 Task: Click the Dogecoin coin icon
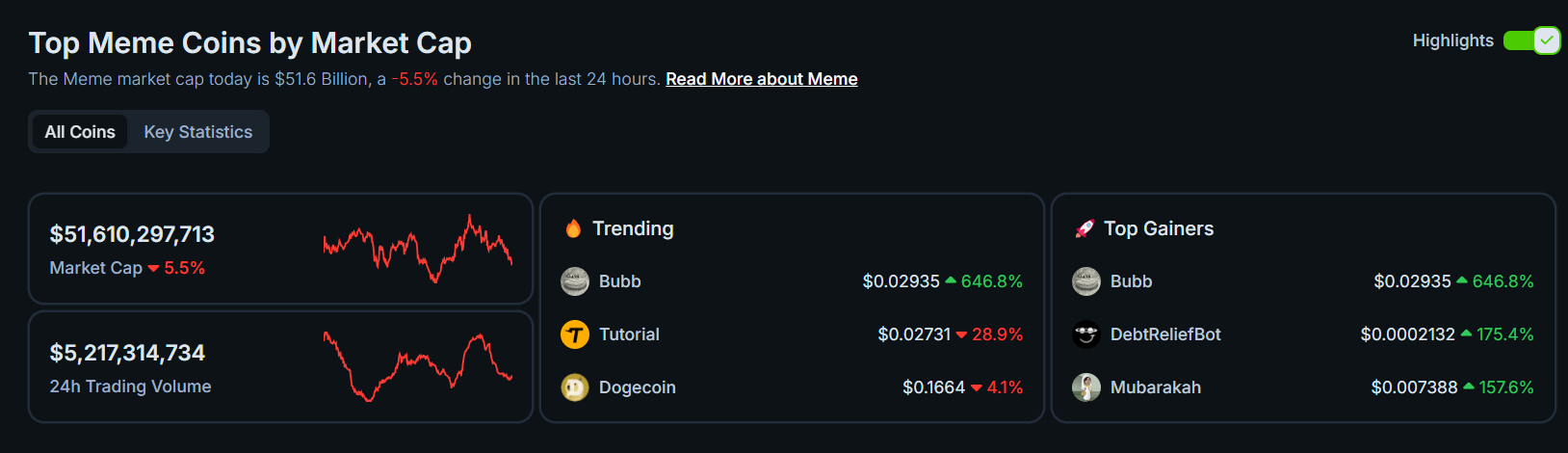pos(575,387)
